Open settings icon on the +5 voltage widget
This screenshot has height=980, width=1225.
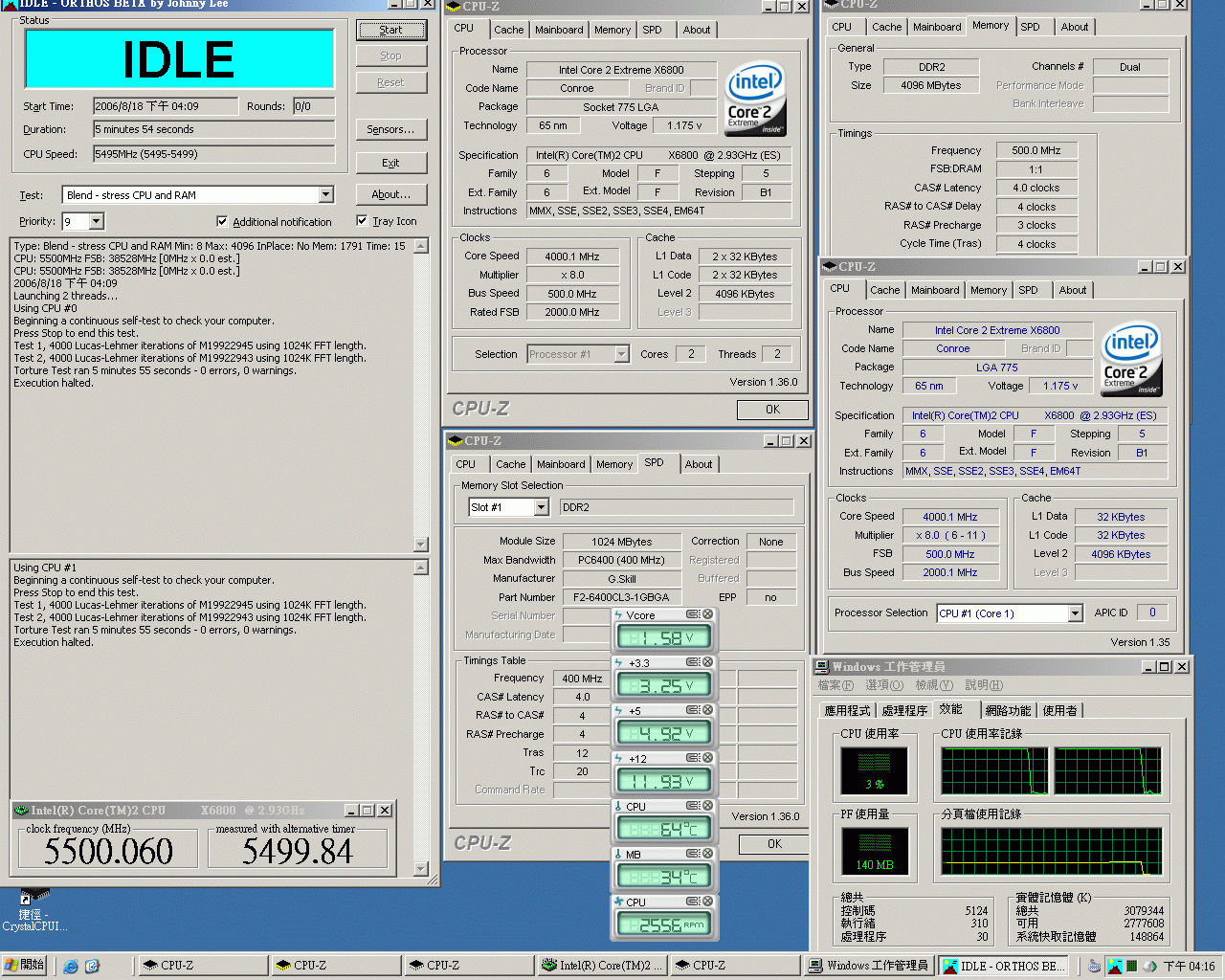693,710
